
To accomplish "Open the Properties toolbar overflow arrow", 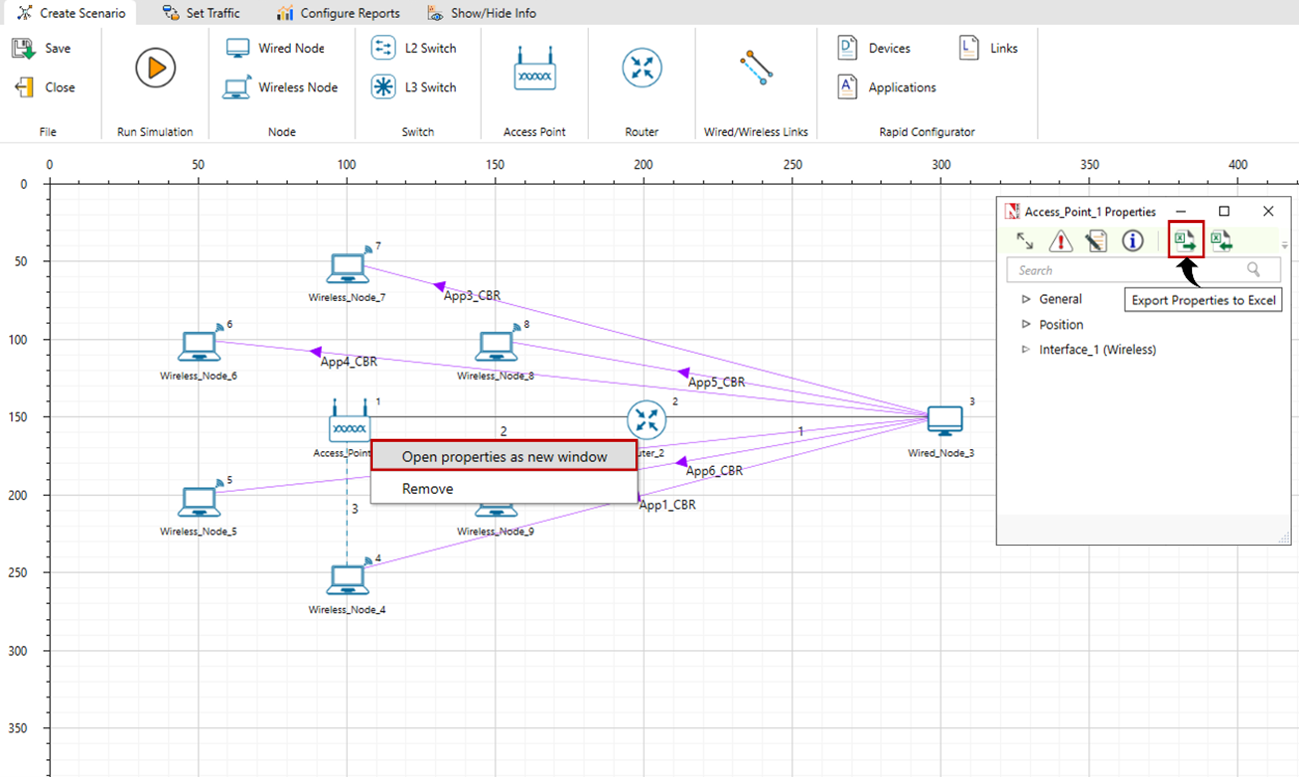I will (x=1285, y=245).
